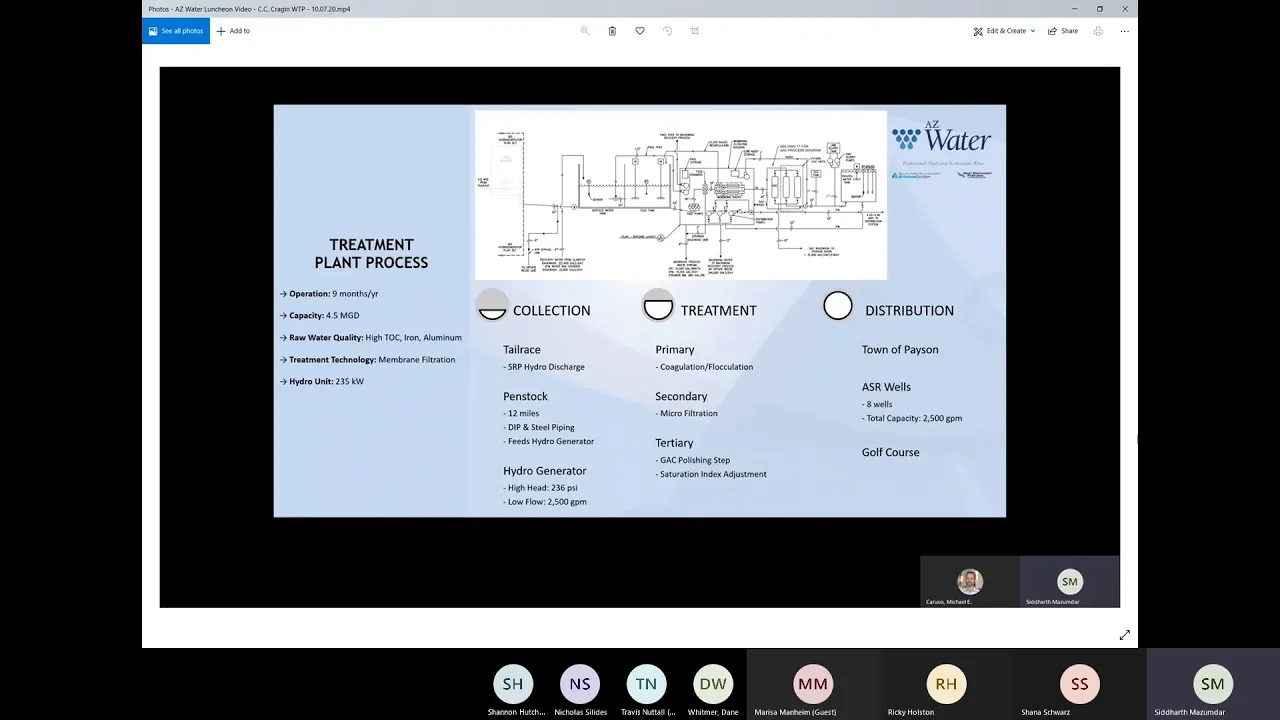1280x720 pixels.
Task: Select bottom-row Siddharth Mazumdar avatar SM
Action: [x=1213, y=684]
